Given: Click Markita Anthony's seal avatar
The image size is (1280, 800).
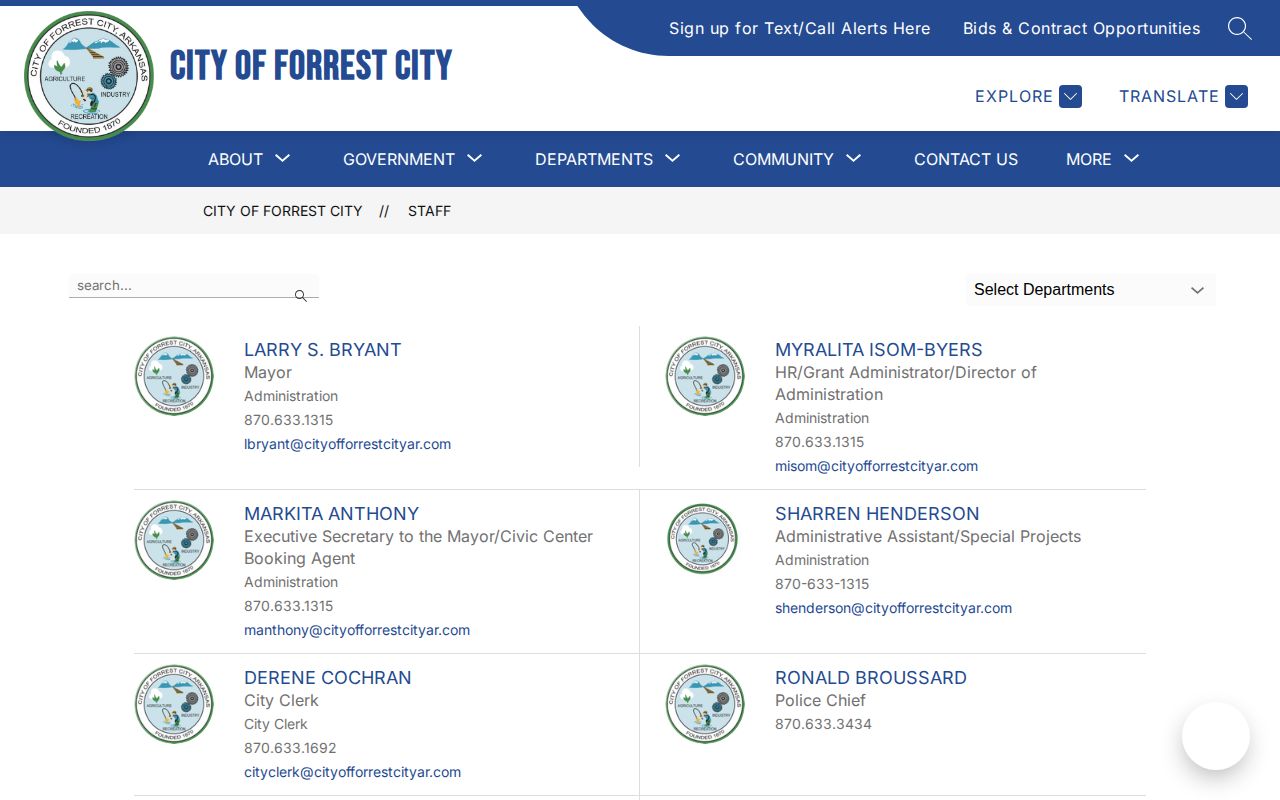Looking at the screenshot, I should [x=174, y=540].
